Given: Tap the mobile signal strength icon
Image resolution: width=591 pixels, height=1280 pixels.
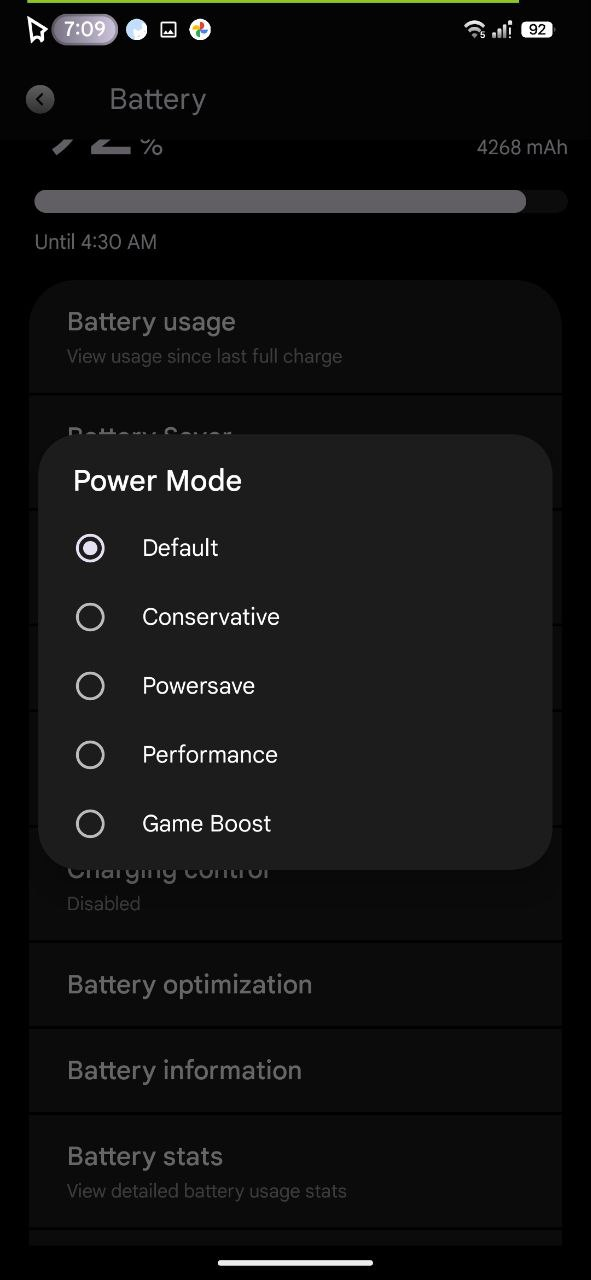Looking at the screenshot, I should 502,30.
